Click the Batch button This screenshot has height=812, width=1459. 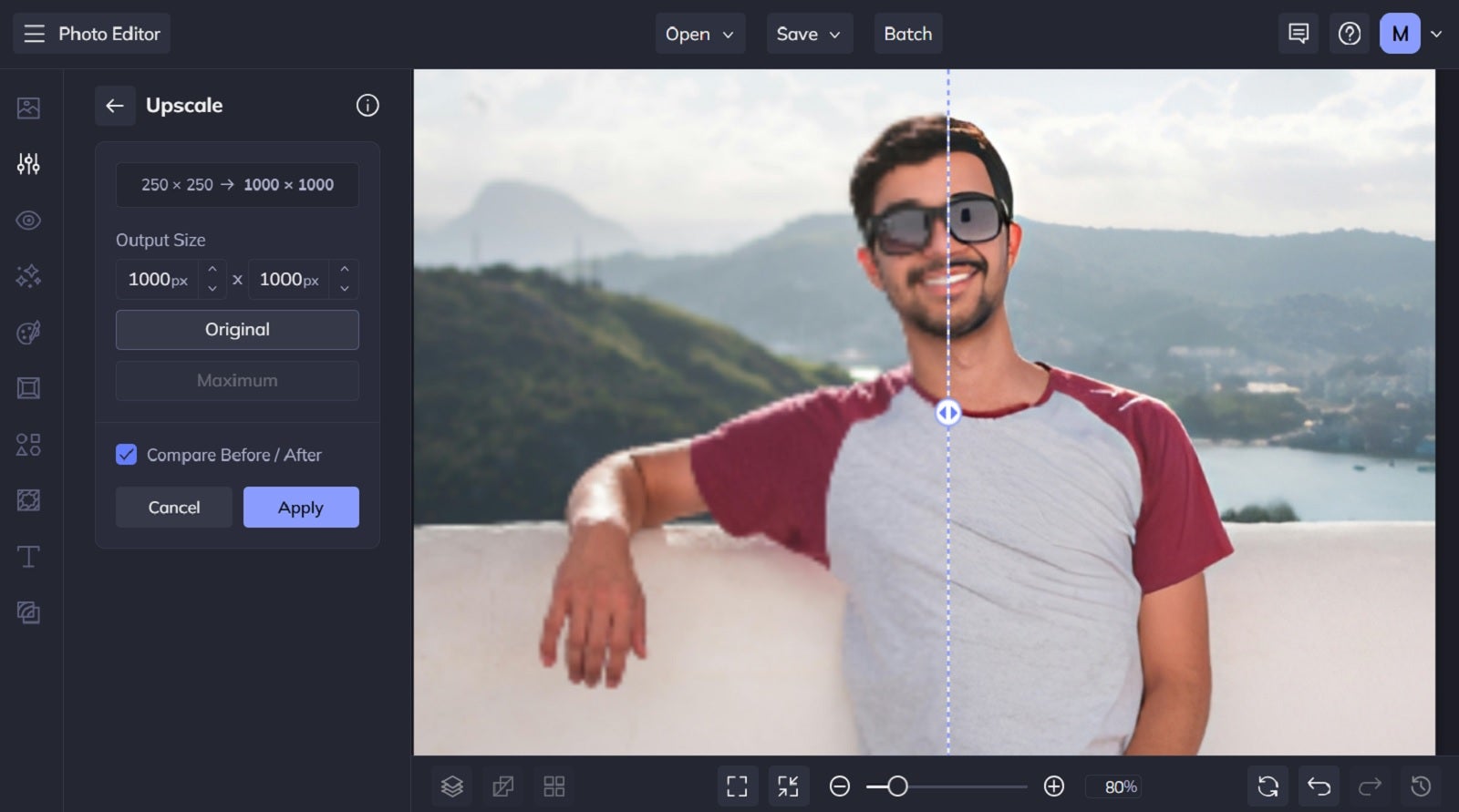click(x=908, y=34)
